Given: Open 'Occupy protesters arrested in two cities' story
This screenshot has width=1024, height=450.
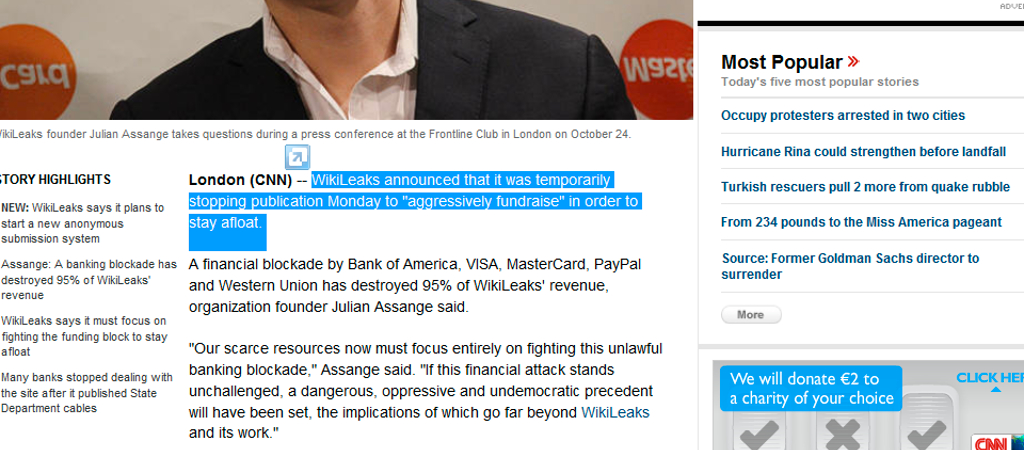Looking at the screenshot, I should [x=842, y=116].
